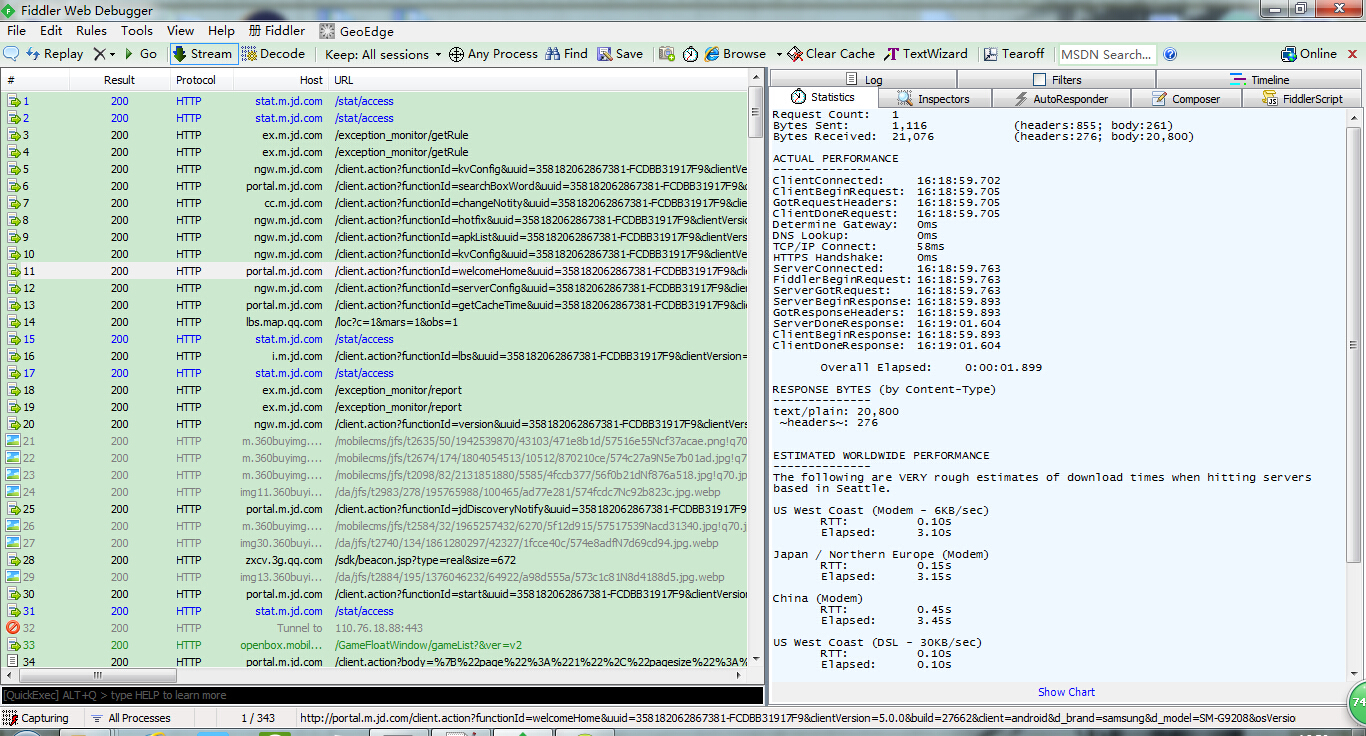Open the Fiddler menu with grid icon
The height and width of the screenshot is (736, 1366).
pos(277,31)
